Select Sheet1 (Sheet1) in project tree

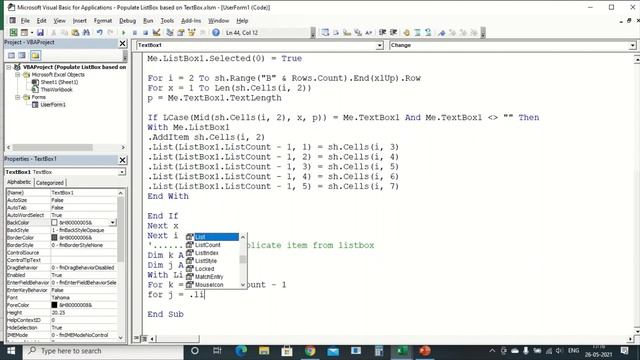point(59,82)
